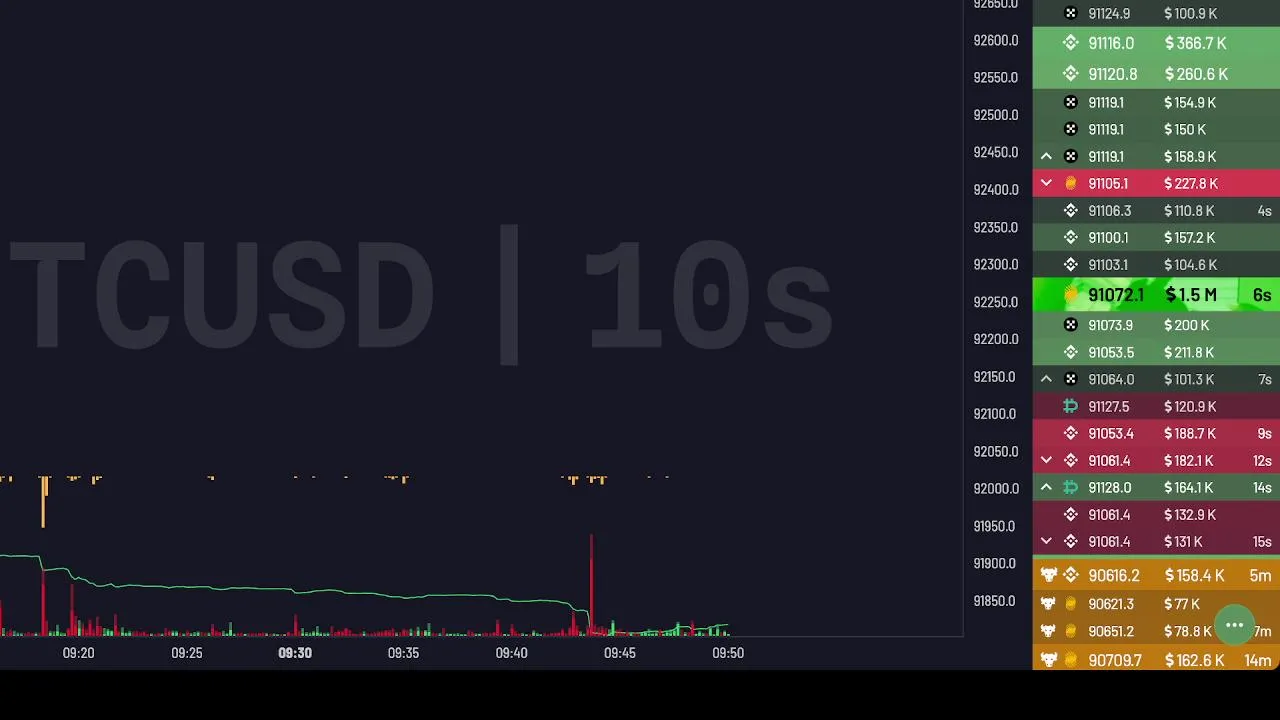Click the exchange icon beside 91064.0
Image resolution: width=1280 pixels, height=720 pixels.
point(1070,380)
